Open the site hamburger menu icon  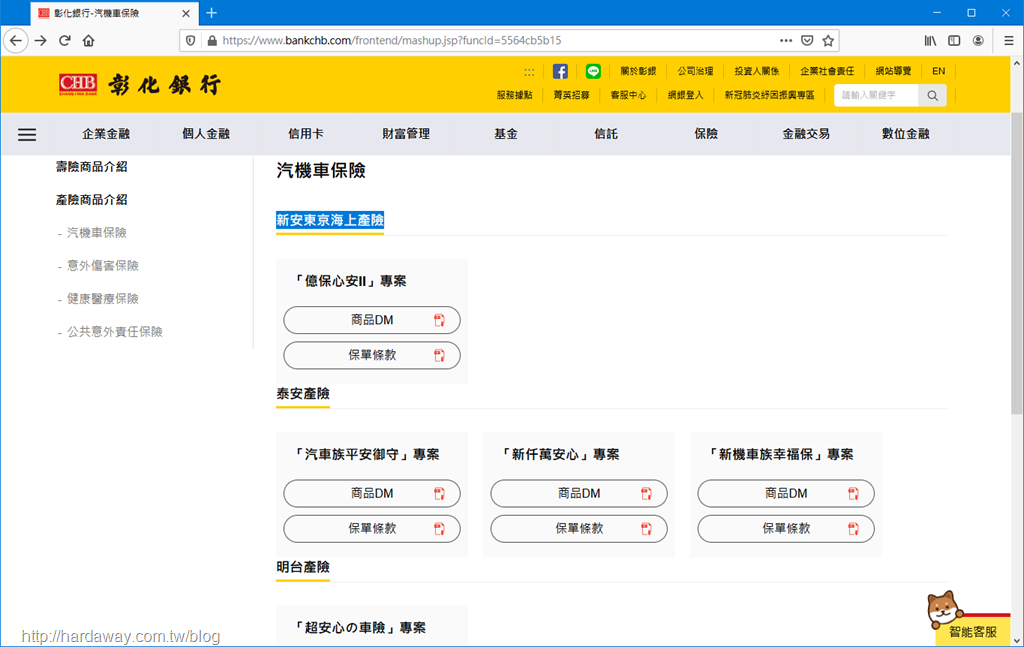pos(27,134)
